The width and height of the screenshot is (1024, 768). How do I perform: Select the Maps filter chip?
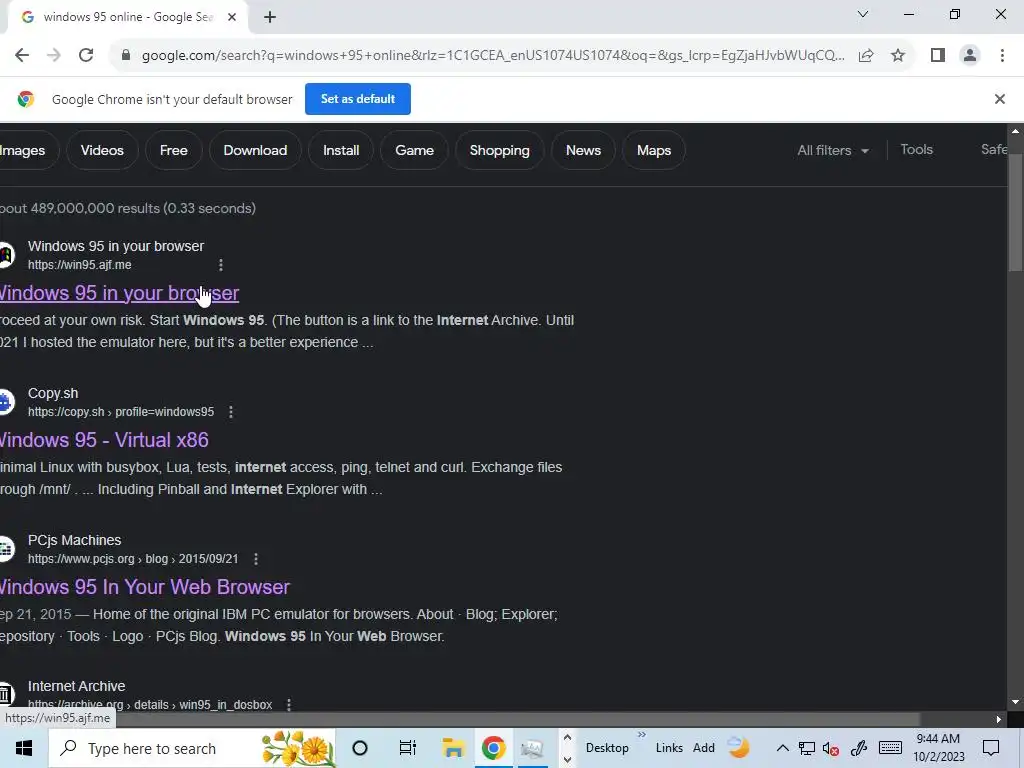(x=654, y=150)
